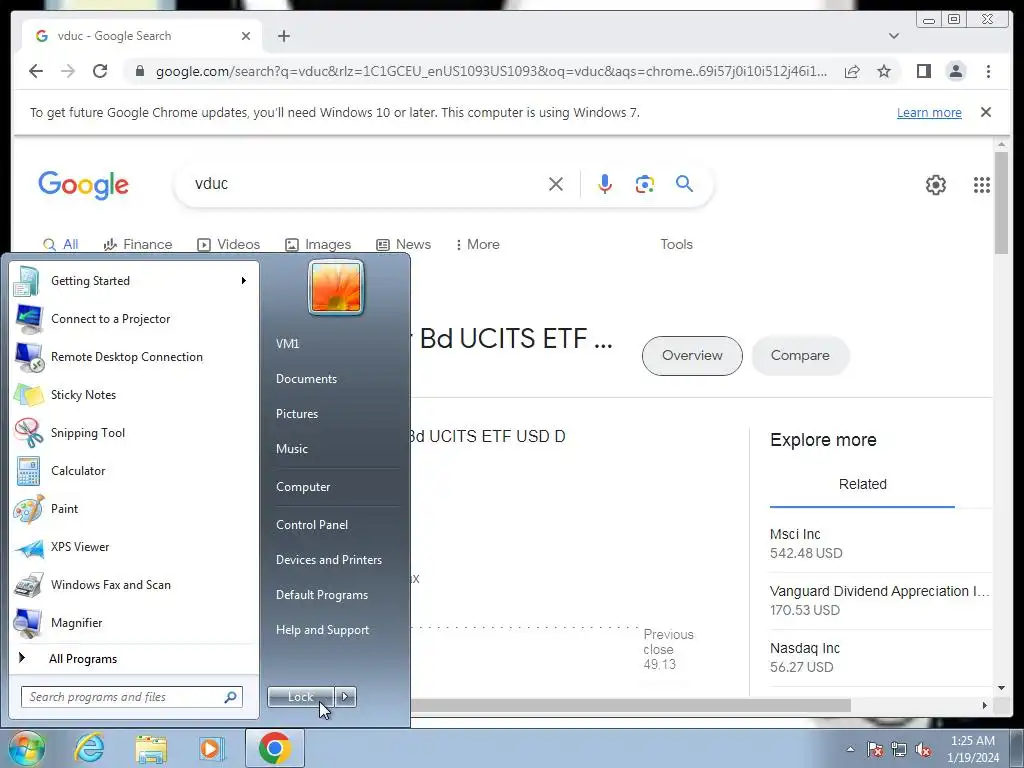1024x768 pixels.
Task: Open Magnifier from Start menu
Action: 134,622
